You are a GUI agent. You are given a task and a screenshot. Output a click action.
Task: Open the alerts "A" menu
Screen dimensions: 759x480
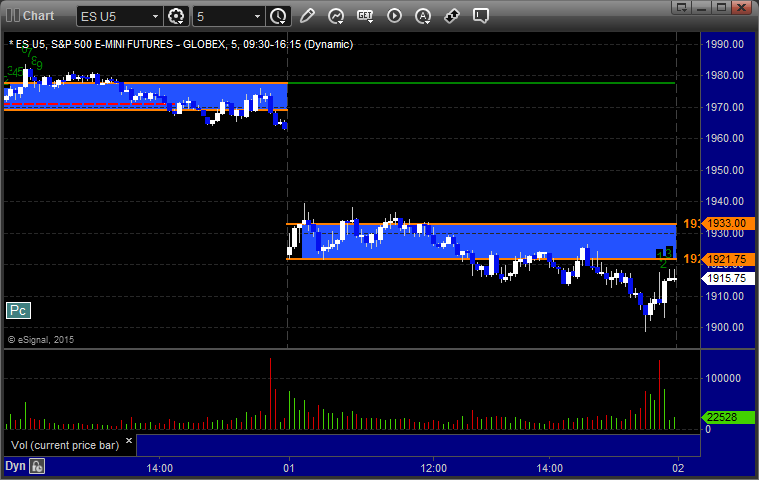coord(423,16)
